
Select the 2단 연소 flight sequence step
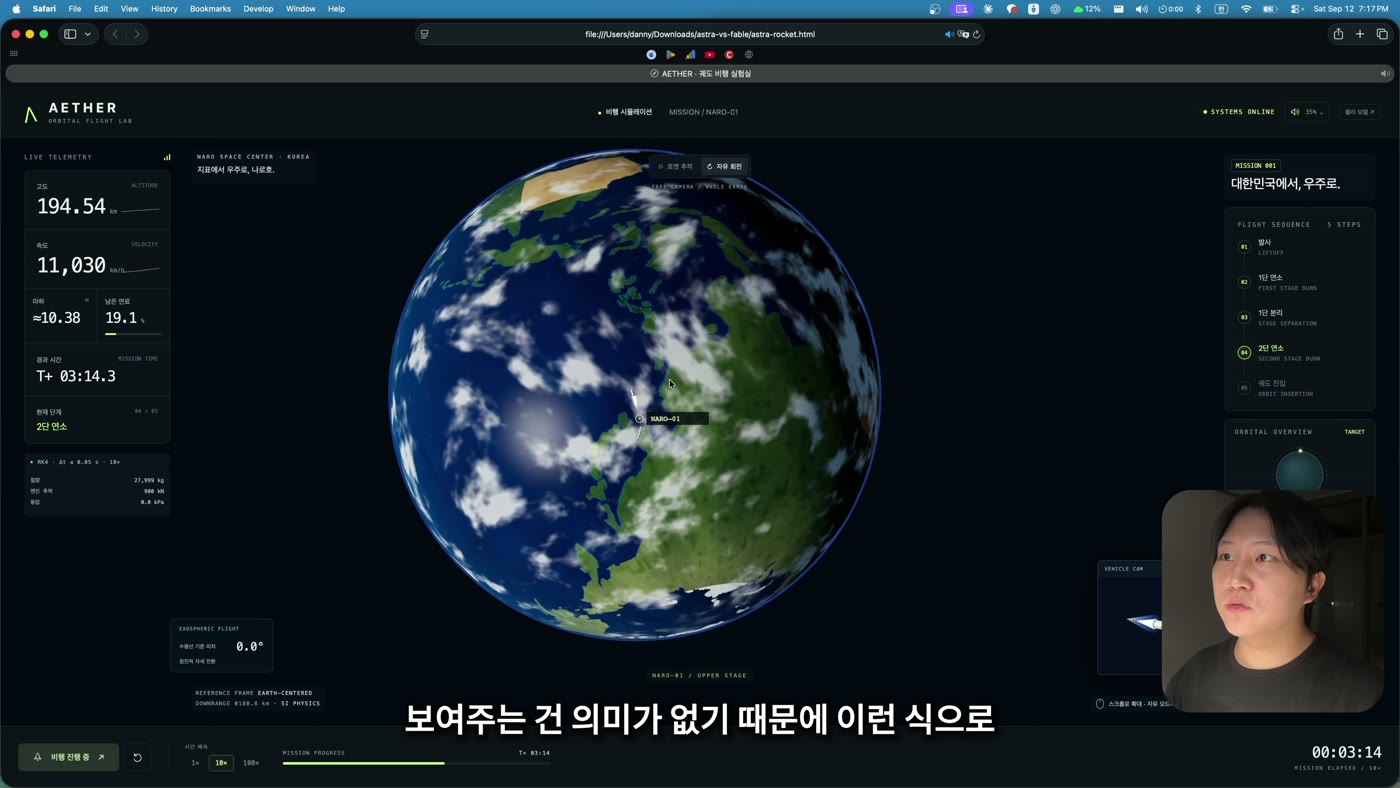[x=1299, y=352]
